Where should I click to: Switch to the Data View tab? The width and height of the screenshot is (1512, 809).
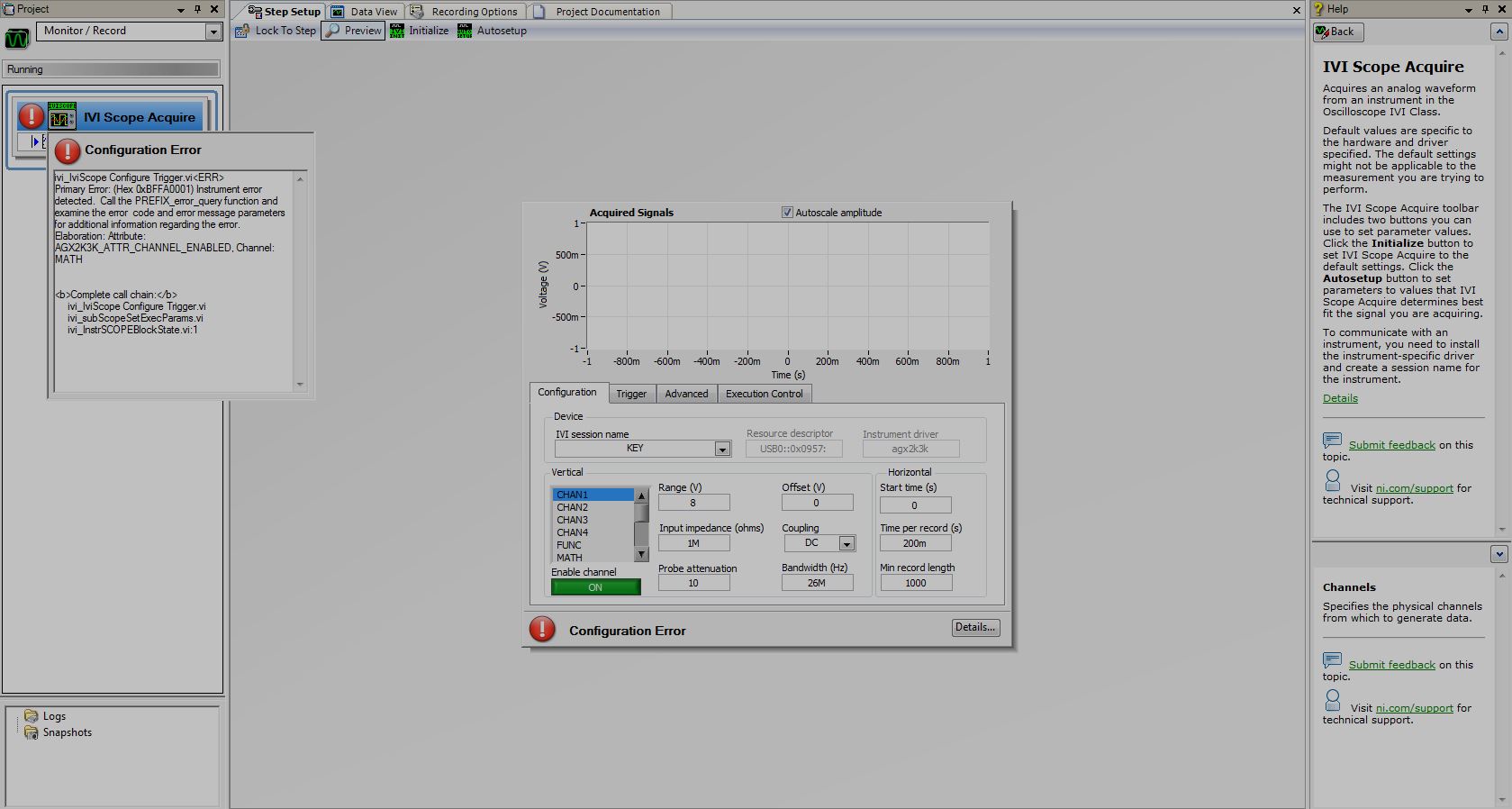(x=365, y=12)
